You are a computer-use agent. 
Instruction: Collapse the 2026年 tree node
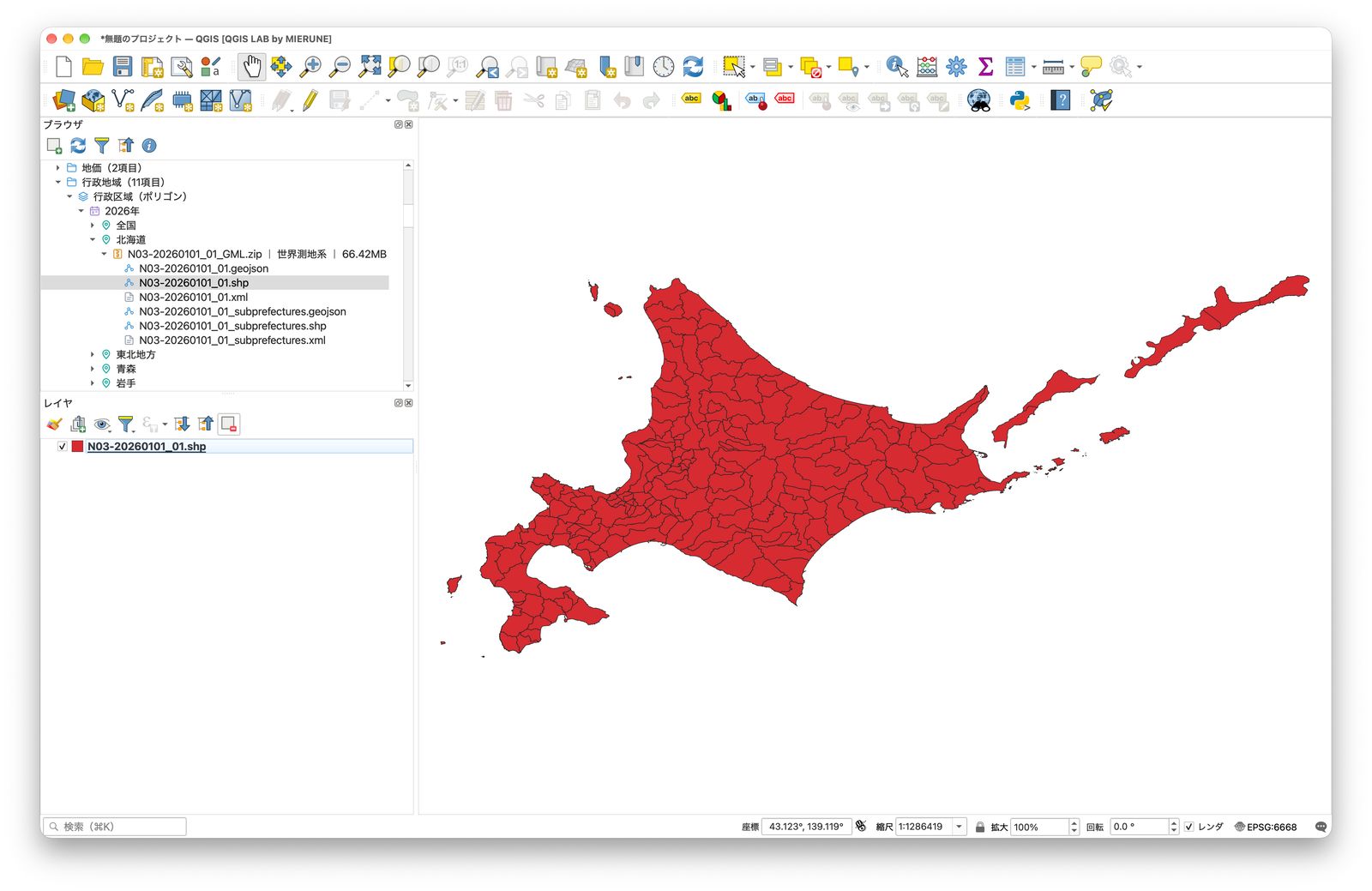81,211
